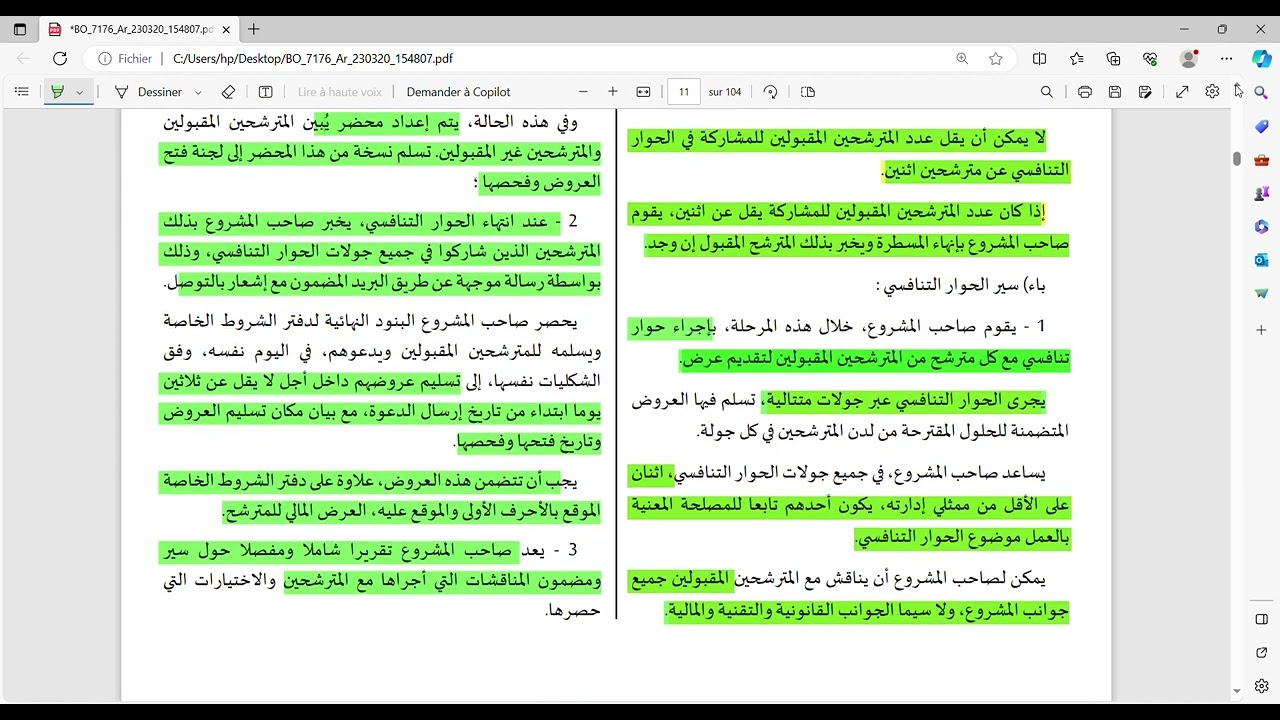Click Lire à haute voix
Image resolution: width=1280 pixels, height=720 pixels.
coord(340,92)
